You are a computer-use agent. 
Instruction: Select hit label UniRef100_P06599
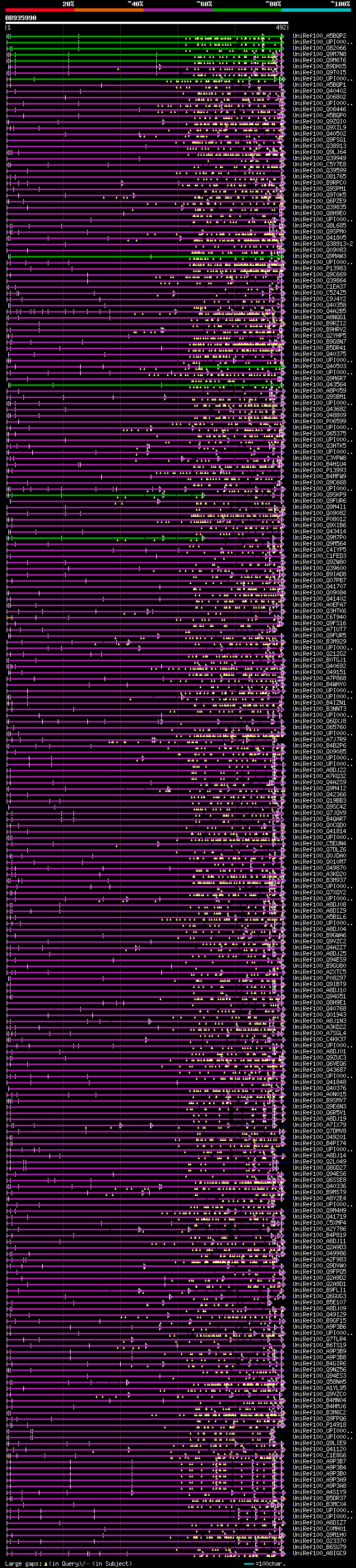tap(319, 421)
